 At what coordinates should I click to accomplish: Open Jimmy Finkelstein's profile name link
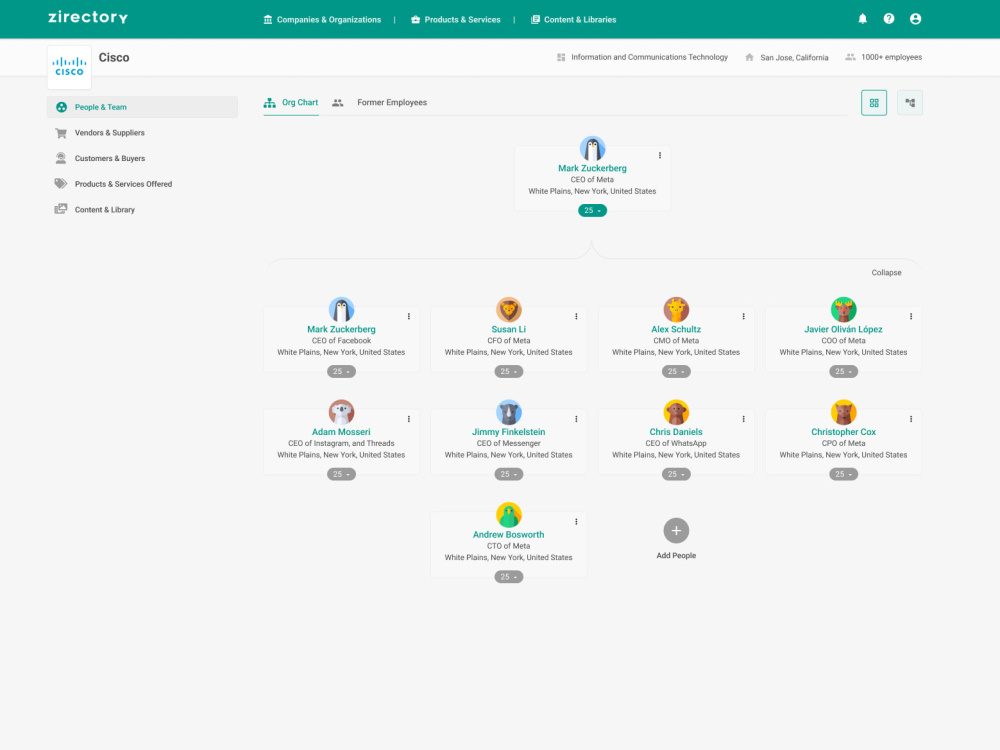coord(509,432)
